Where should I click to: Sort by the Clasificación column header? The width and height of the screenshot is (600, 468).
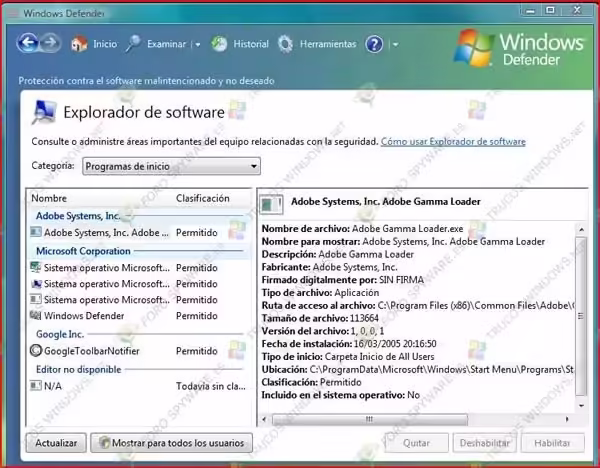click(203, 198)
